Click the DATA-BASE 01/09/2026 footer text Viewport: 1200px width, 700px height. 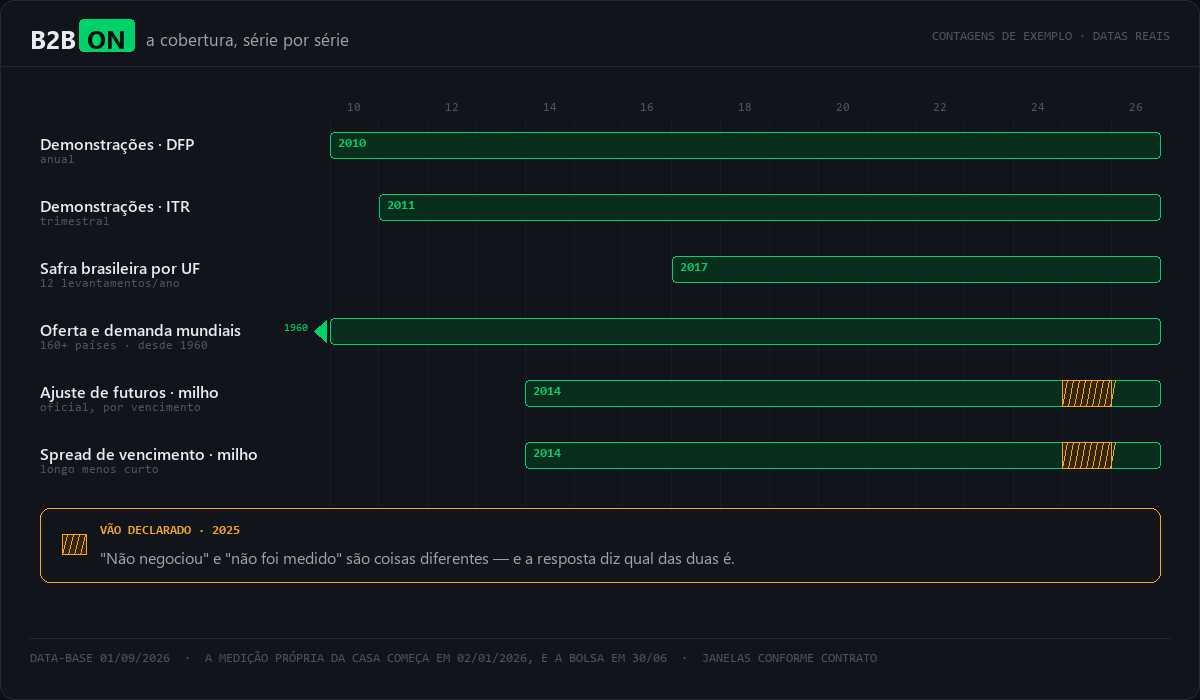click(100, 658)
